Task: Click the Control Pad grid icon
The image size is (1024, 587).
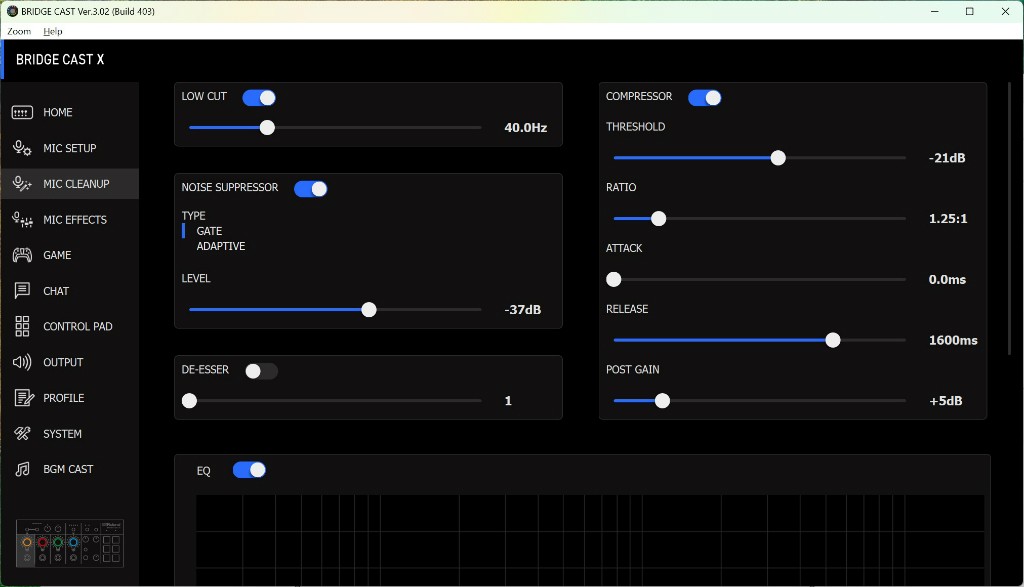Action: [22, 327]
